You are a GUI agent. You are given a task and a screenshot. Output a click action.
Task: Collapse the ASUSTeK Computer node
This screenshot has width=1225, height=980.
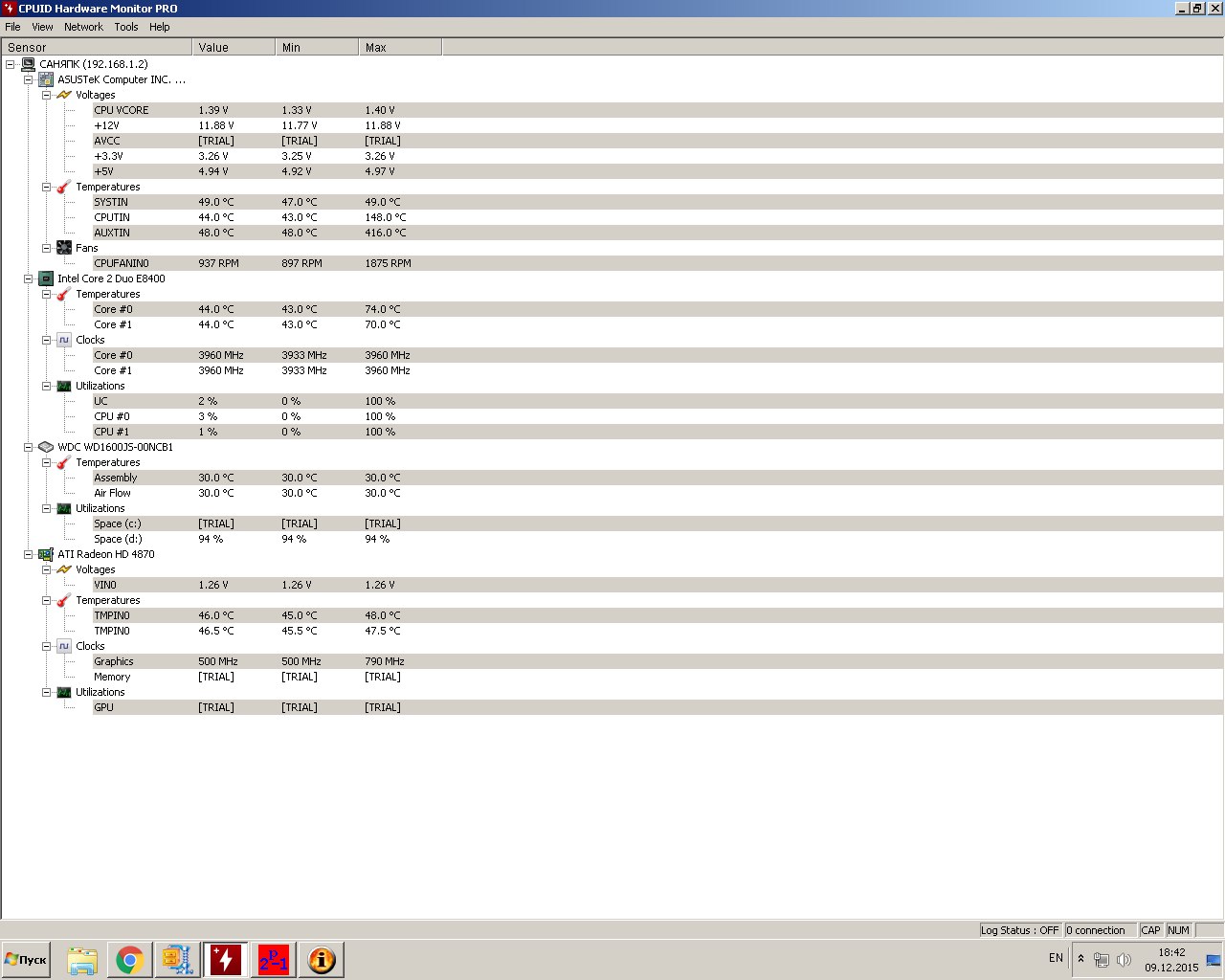point(29,79)
